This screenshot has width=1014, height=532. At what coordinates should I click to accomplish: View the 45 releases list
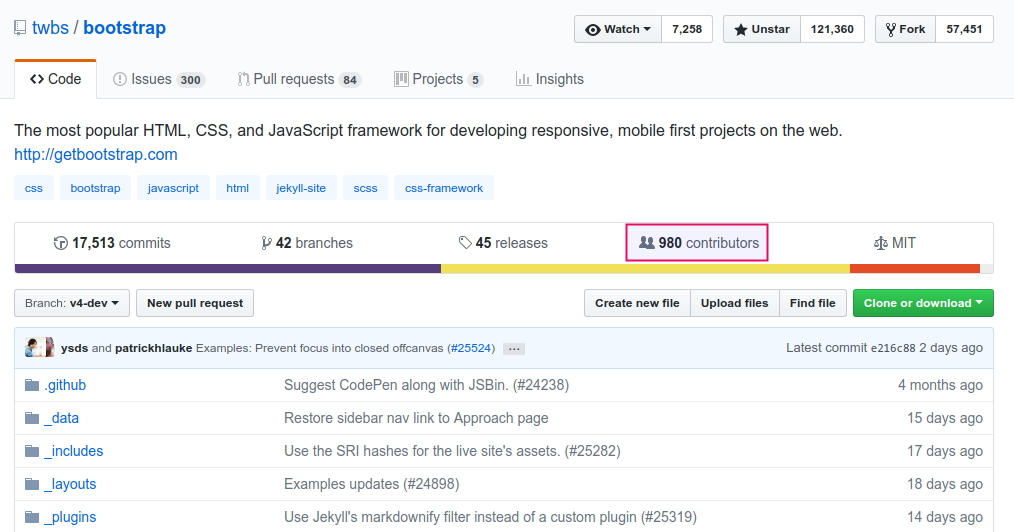pyautogui.click(x=503, y=243)
